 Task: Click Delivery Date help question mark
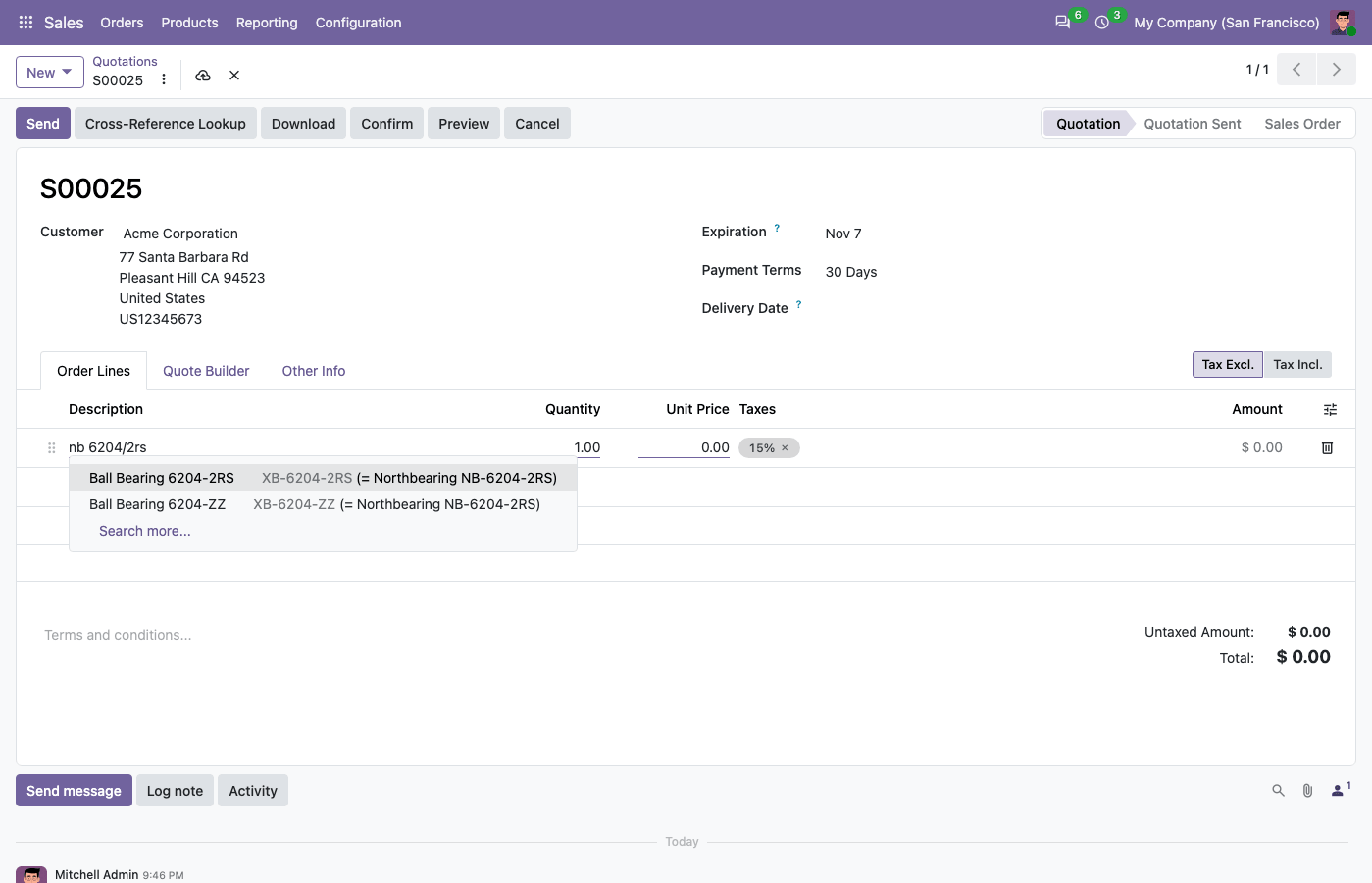pos(798,304)
